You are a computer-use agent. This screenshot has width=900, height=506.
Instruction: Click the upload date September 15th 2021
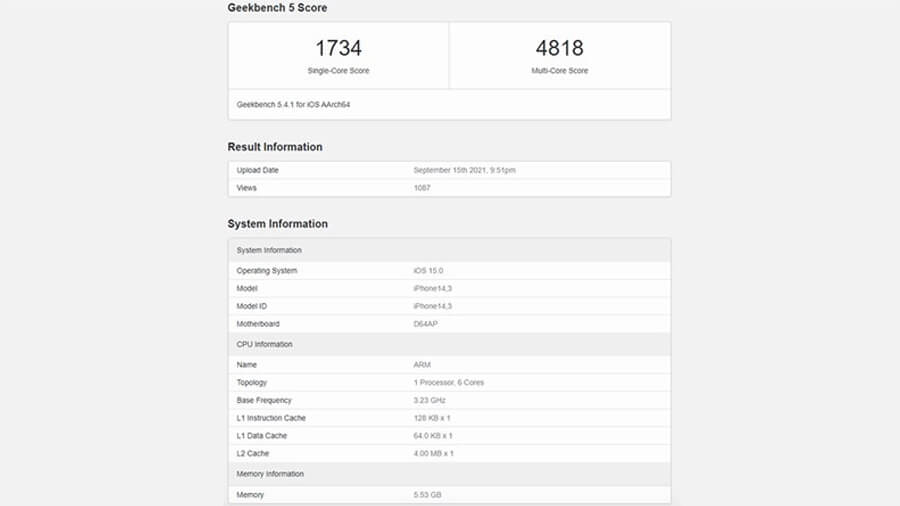tap(464, 170)
